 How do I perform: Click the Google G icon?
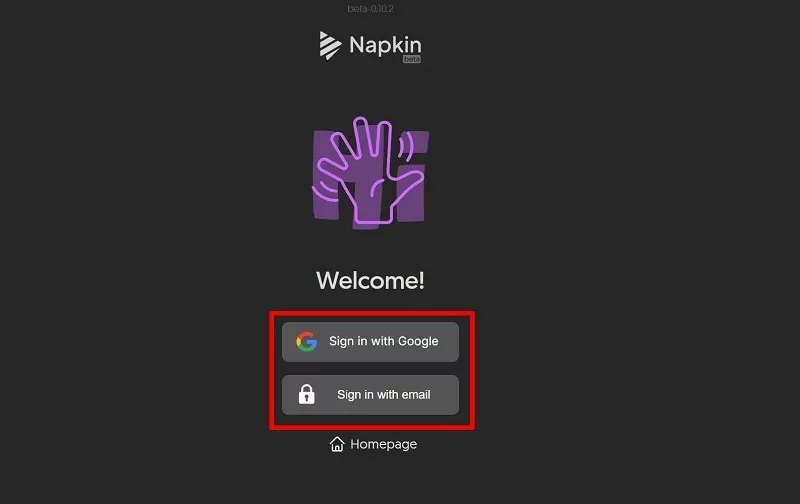click(306, 342)
